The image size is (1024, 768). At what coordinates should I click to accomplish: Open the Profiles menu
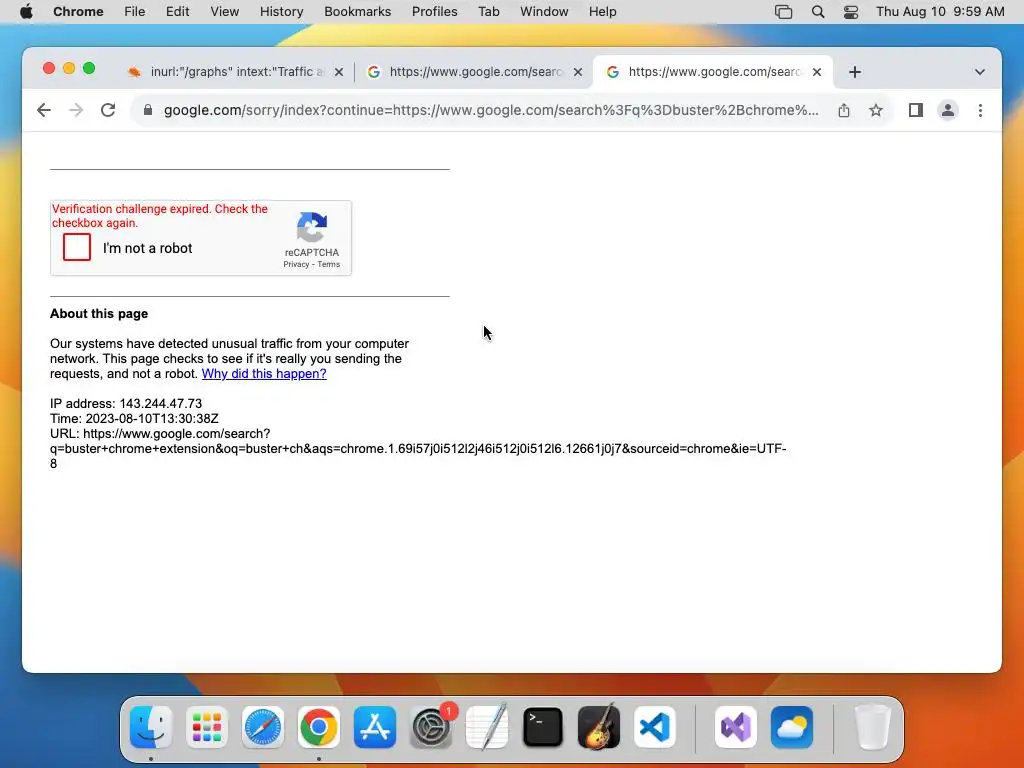[435, 12]
